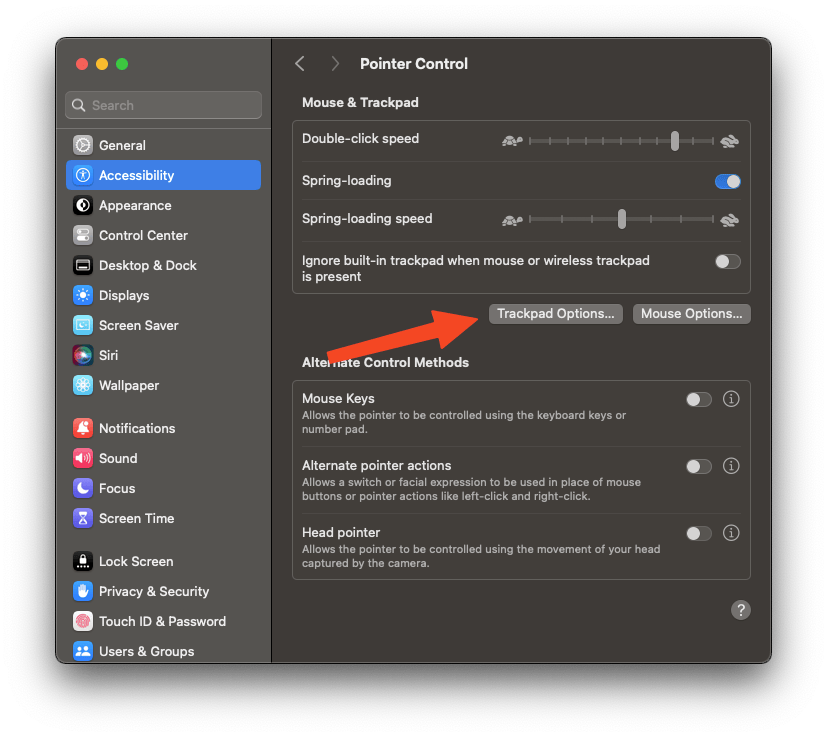Select the Siri icon in sidebar

83,355
